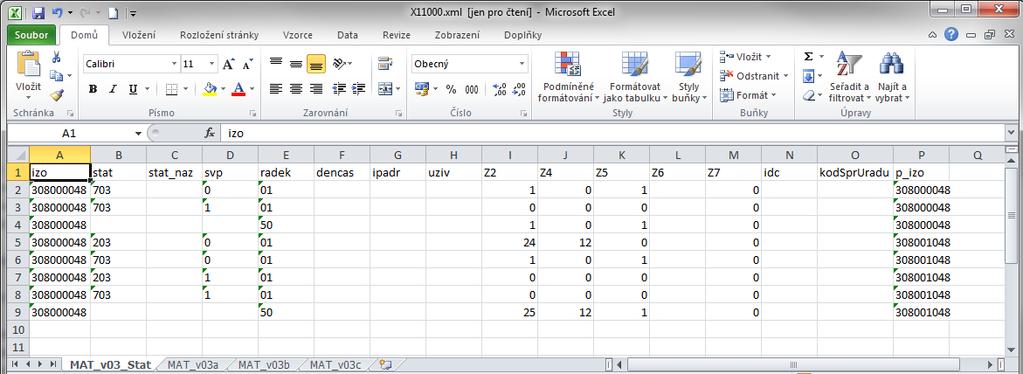Switch to the Vzorce ribbon tab

coord(298,35)
